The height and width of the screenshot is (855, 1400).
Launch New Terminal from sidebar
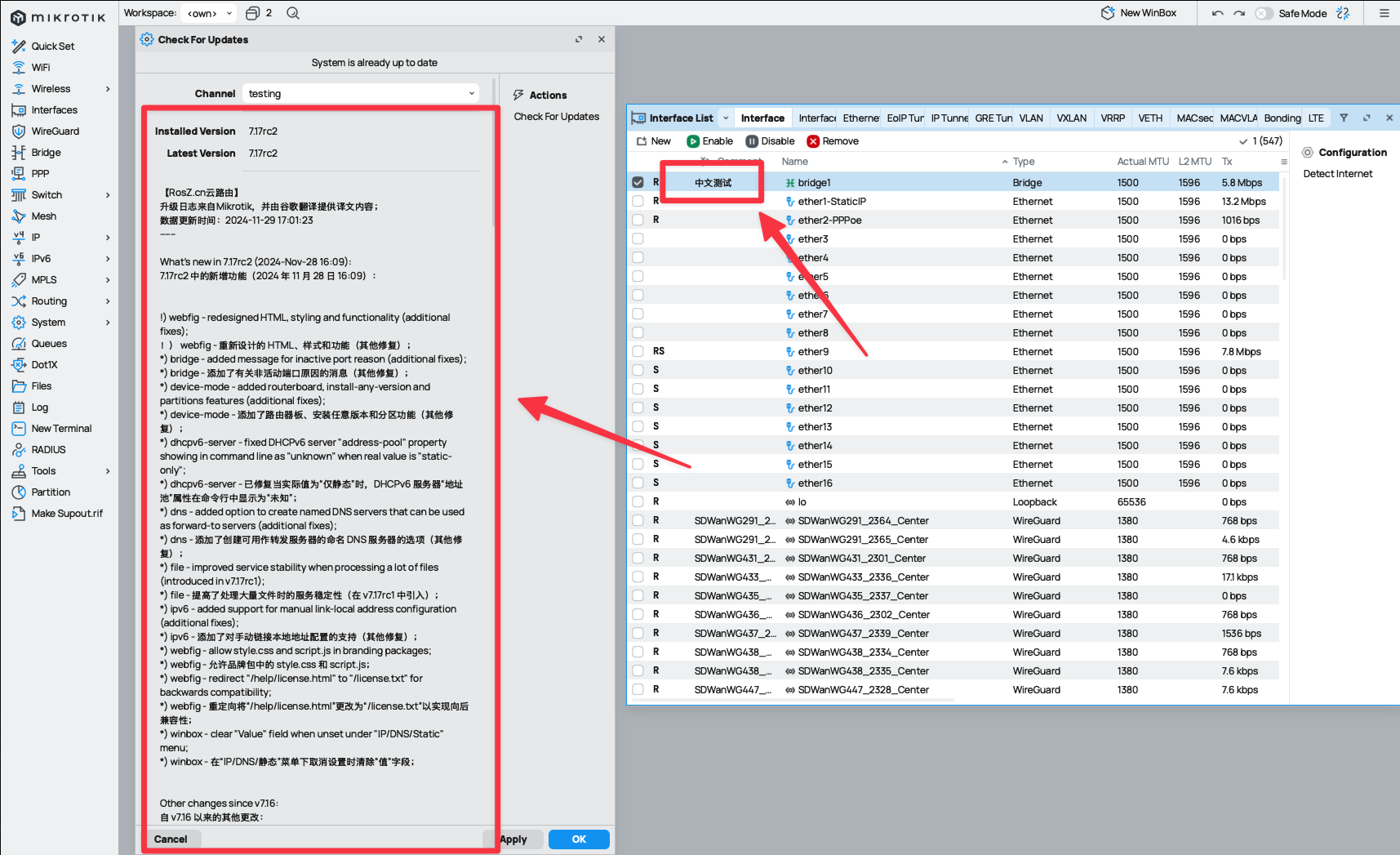61,429
